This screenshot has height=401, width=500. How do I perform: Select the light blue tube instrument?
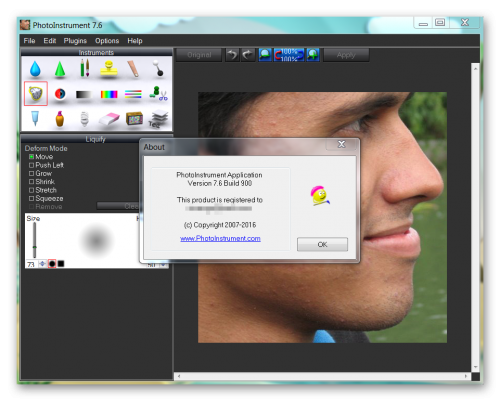(x=35, y=119)
